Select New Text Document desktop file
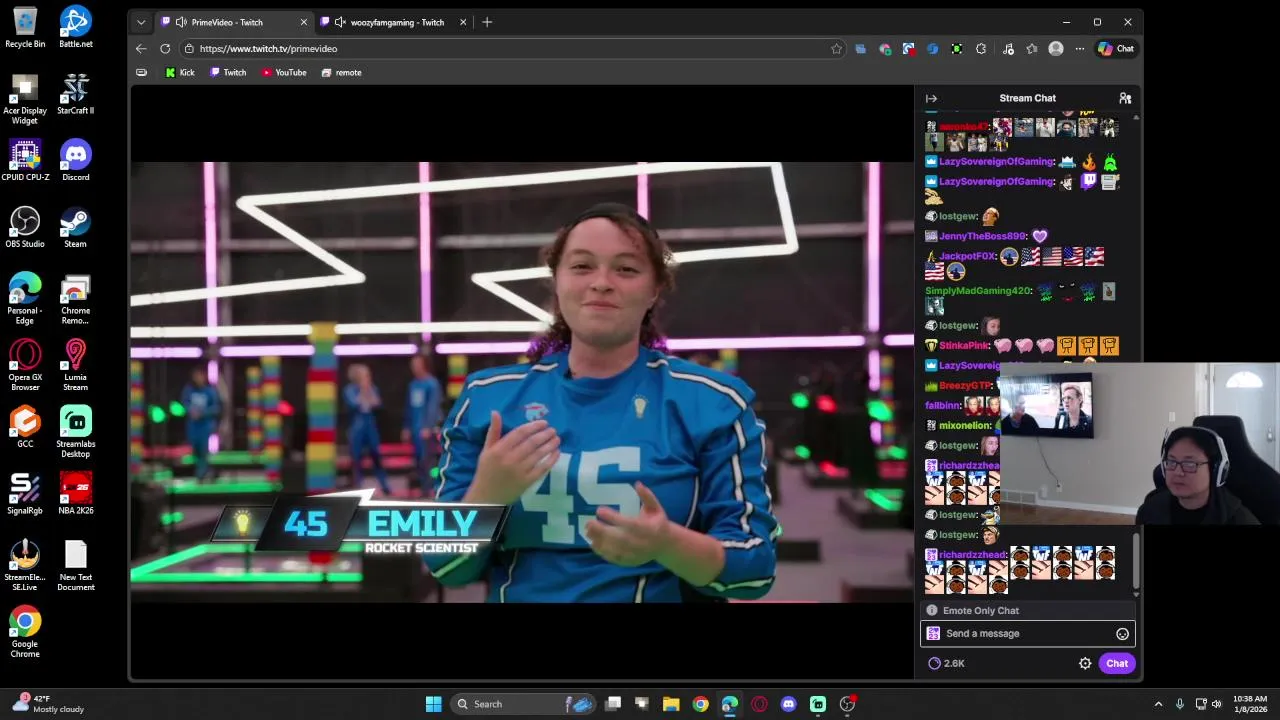 point(76,566)
